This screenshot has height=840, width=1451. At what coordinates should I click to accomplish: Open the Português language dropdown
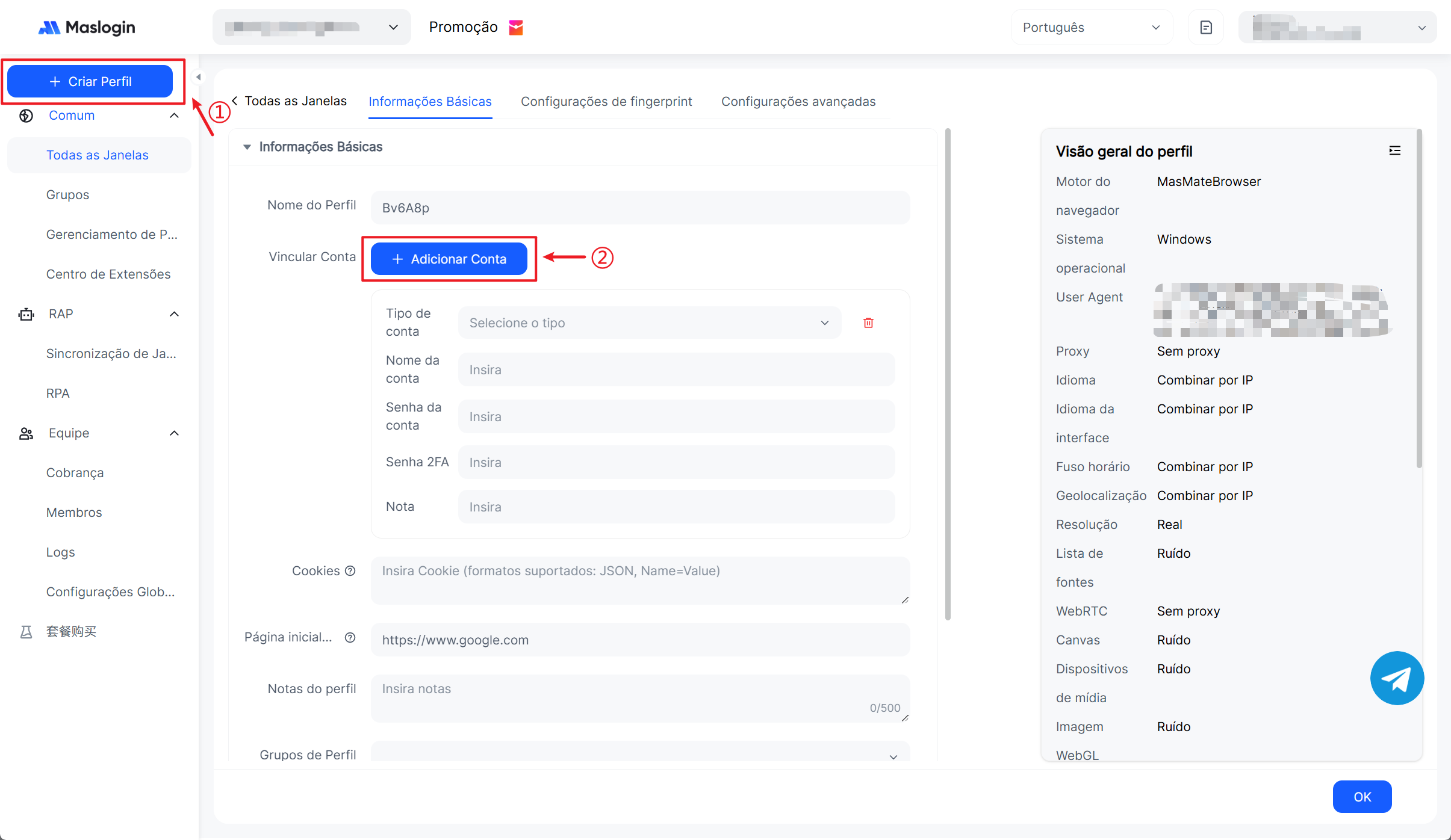point(1091,28)
